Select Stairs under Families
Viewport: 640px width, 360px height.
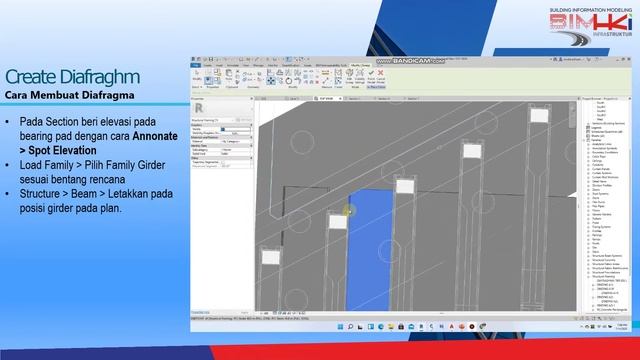pos(596,252)
